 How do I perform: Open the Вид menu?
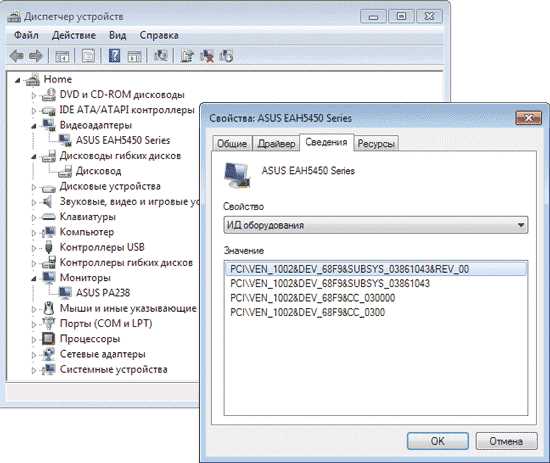click(117, 35)
